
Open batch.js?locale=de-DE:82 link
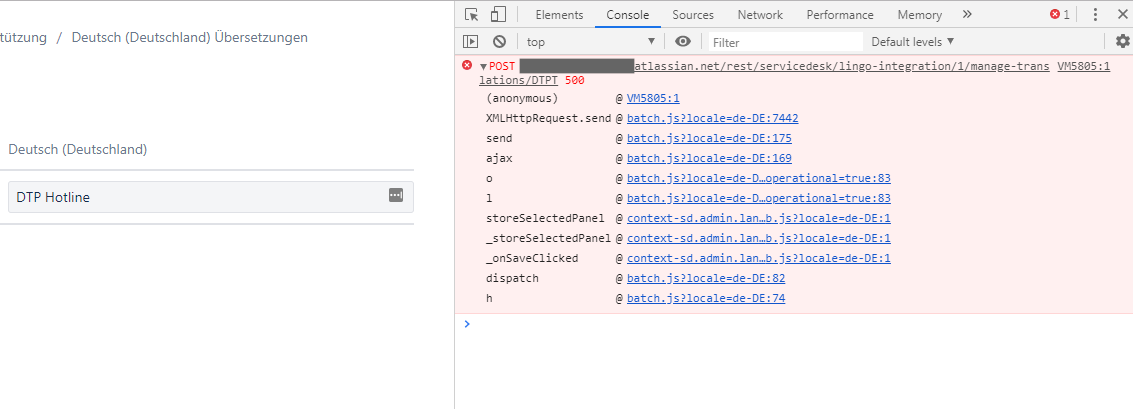pos(706,278)
